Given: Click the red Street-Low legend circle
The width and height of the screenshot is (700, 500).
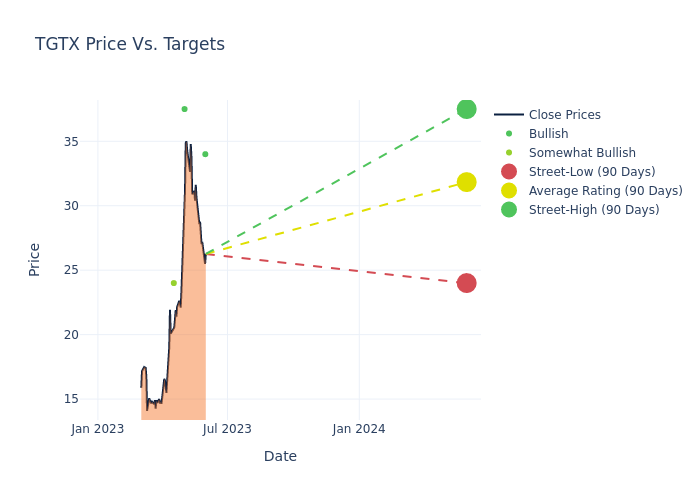Looking at the screenshot, I should tap(509, 172).
